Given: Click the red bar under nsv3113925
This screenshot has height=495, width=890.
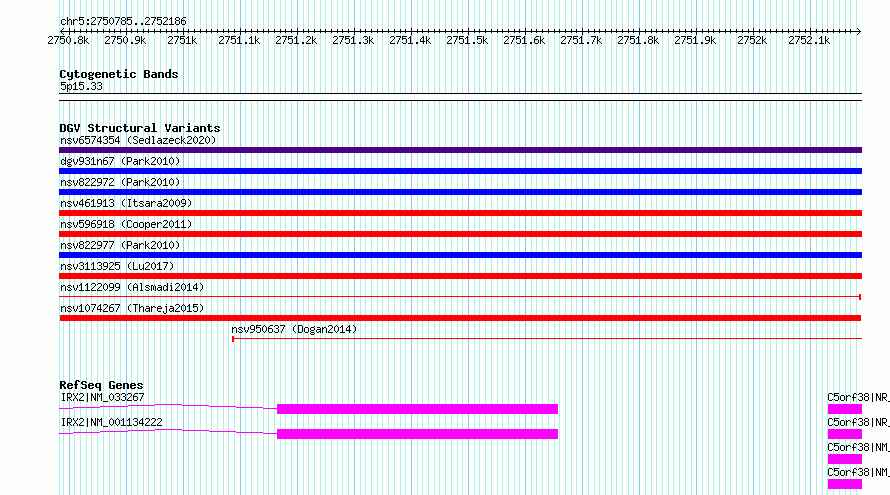Looking at the screenshot, I should (x=460, y=276).
